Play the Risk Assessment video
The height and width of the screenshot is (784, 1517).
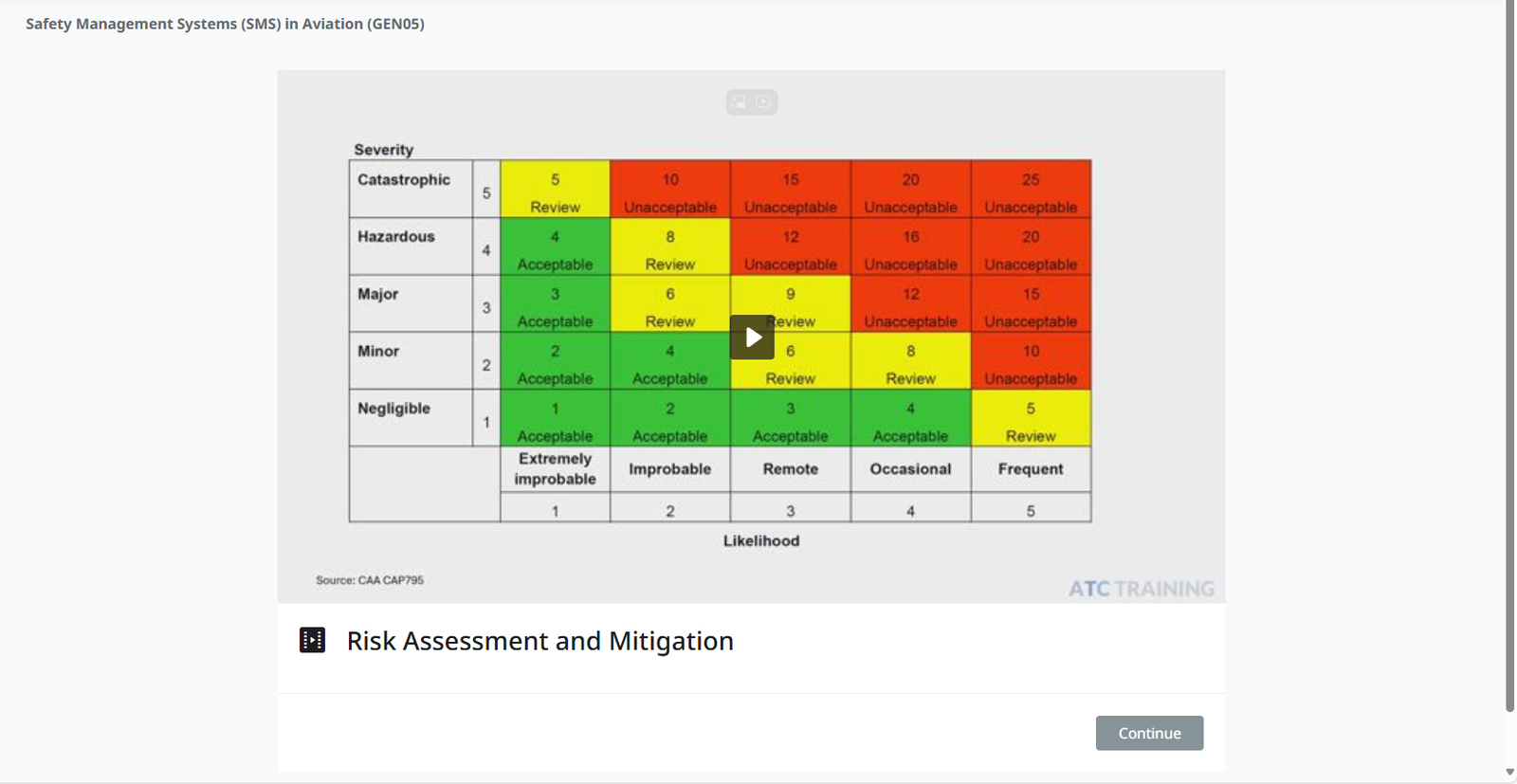pyautogui.click(x=752, y=337)
